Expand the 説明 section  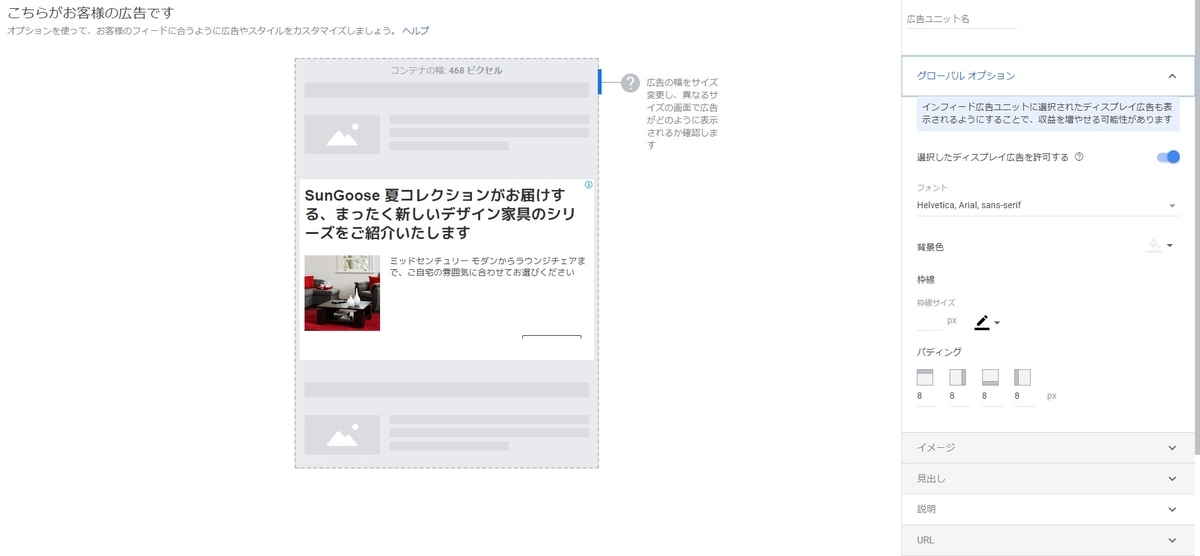(1049, 509)
